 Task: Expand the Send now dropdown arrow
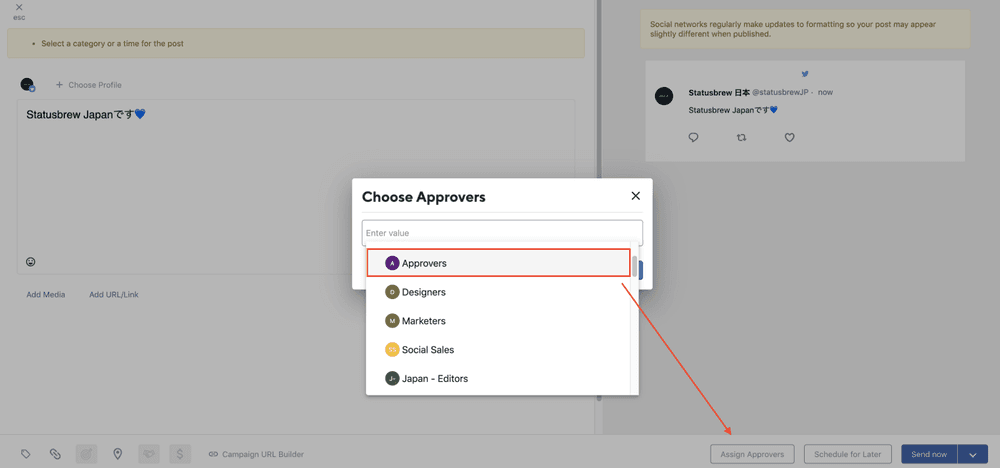973,454
